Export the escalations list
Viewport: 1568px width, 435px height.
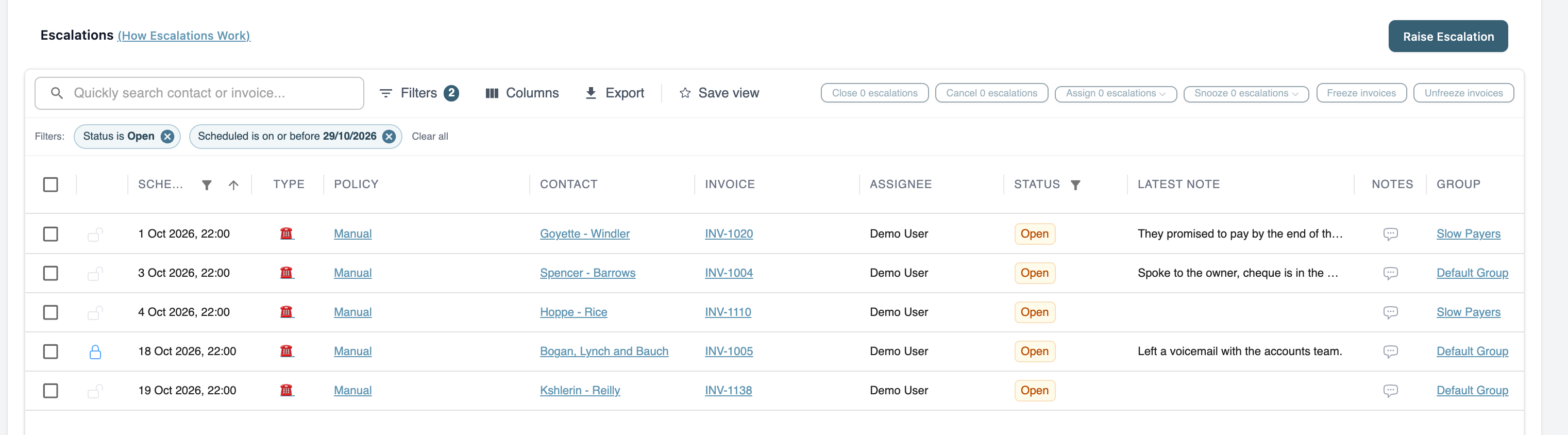point(614,93)
